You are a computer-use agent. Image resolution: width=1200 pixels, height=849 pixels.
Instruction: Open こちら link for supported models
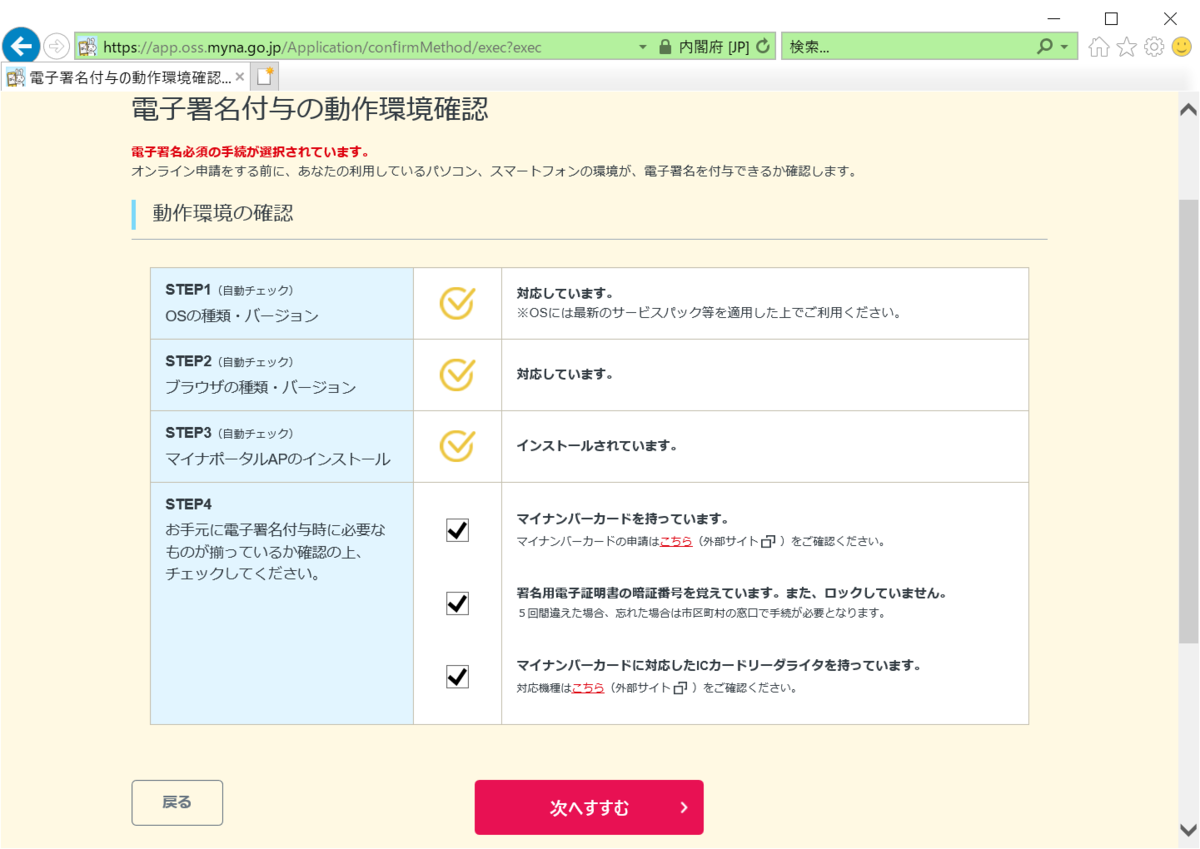[588, 688]
